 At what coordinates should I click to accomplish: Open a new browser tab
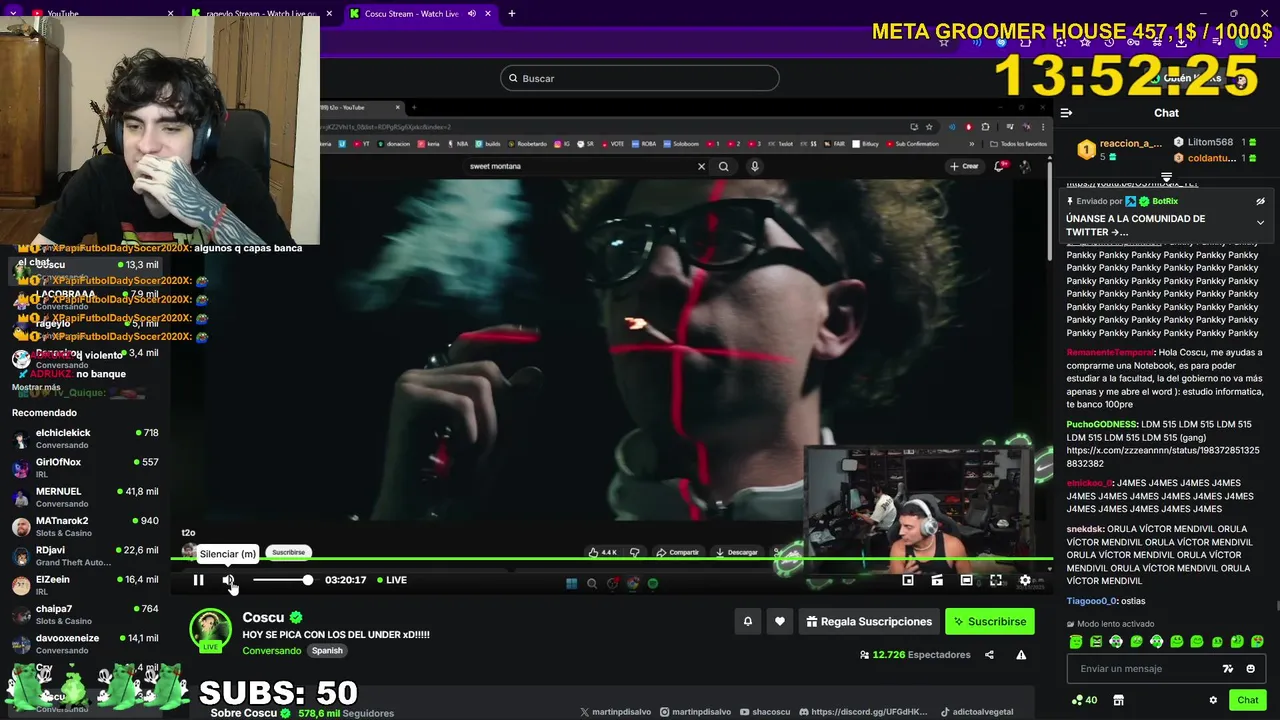click(511, 14)
